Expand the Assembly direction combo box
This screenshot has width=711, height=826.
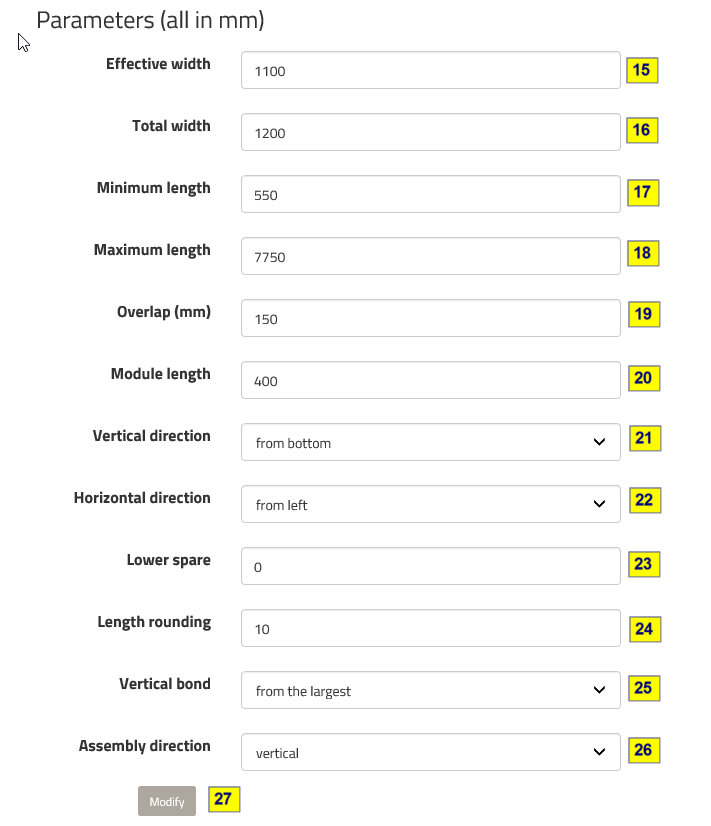pyautogui.click(x=430, y=753)
